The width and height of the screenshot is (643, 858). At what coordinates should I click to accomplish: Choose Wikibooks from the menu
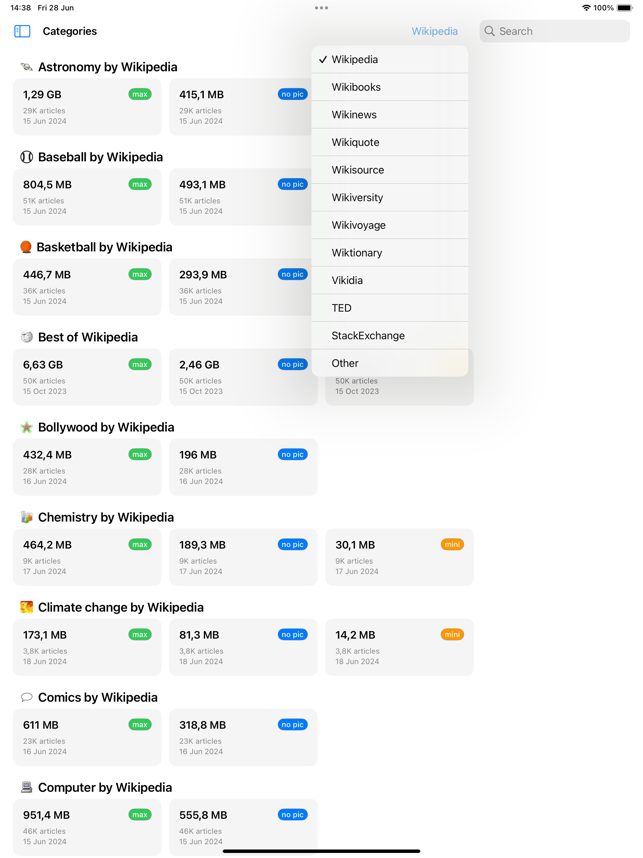coord(389,87)
